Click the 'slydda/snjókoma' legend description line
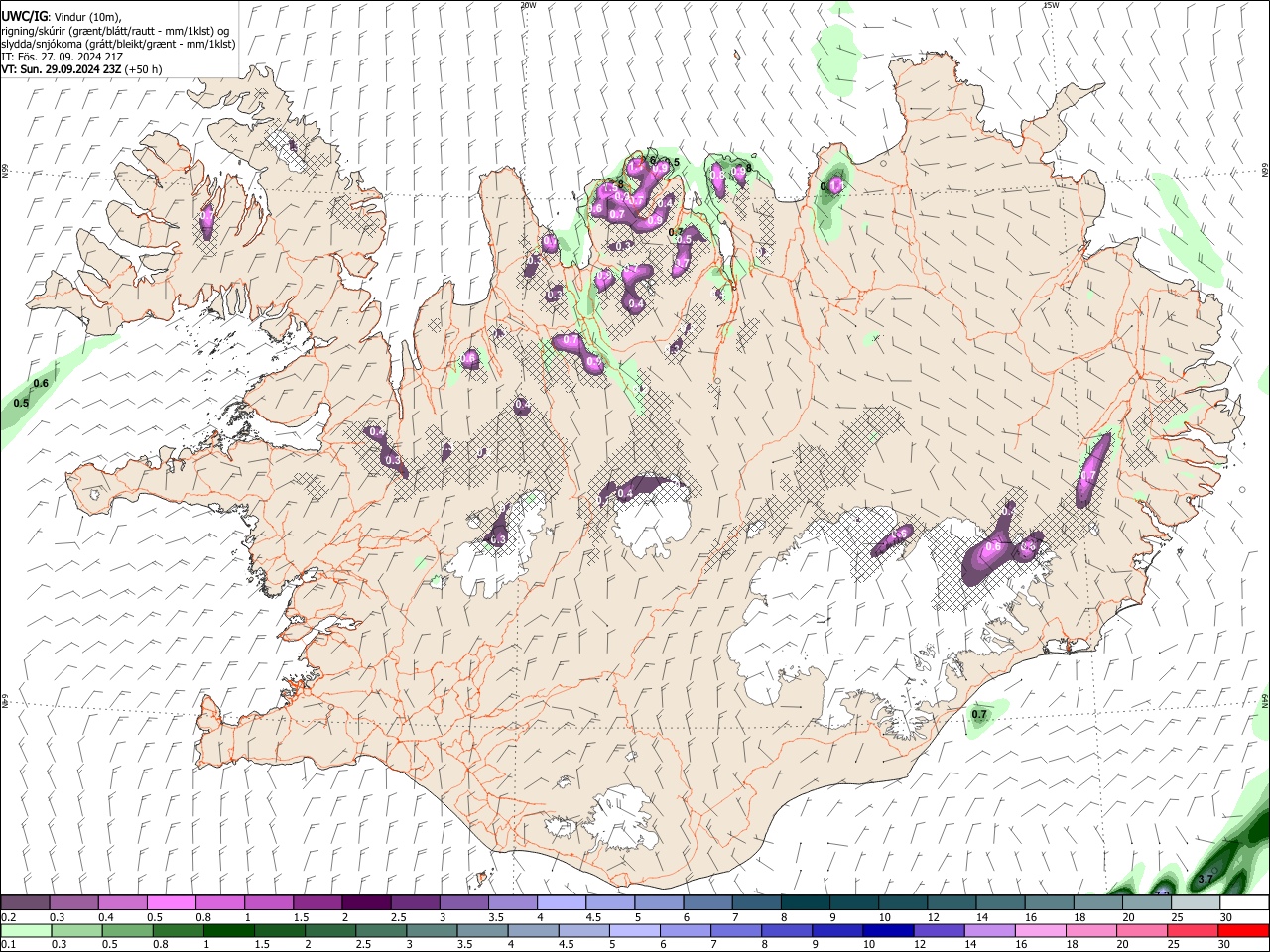This screenshot has height=952, width=1270. coord(118,43)
